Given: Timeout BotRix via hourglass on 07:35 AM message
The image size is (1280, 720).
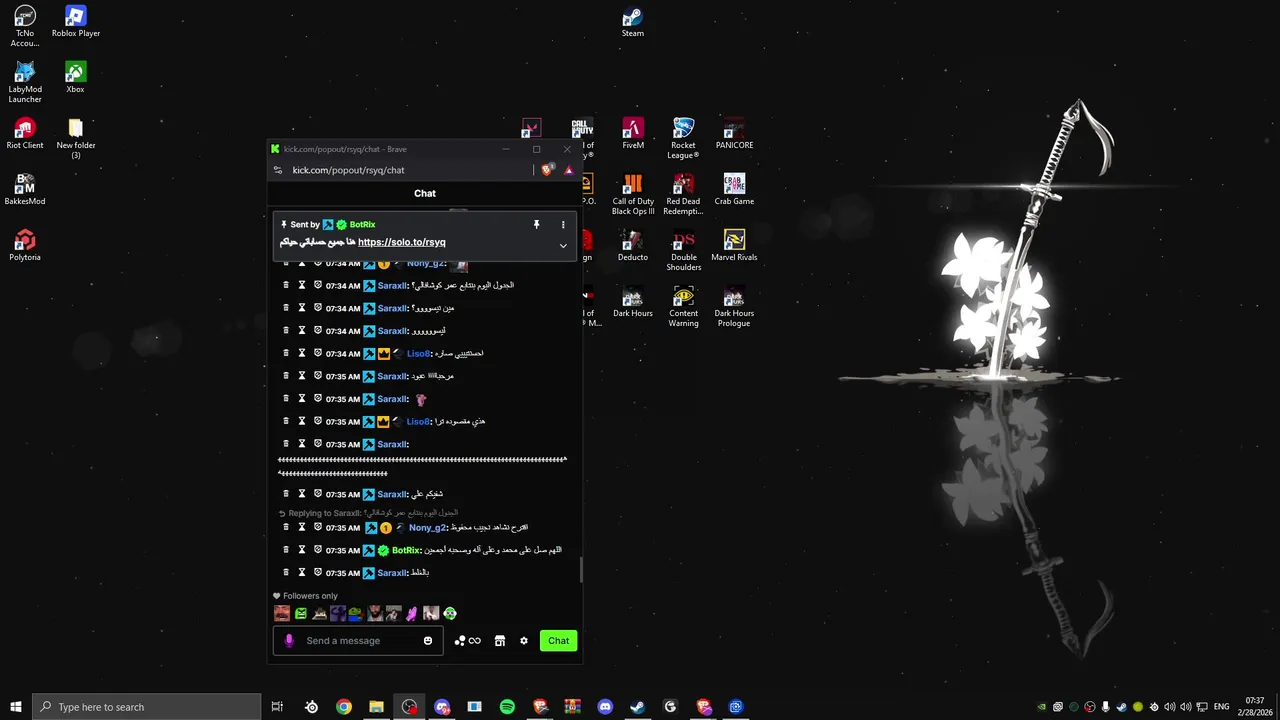Looking at the screenshot, I should click(302, 550).
